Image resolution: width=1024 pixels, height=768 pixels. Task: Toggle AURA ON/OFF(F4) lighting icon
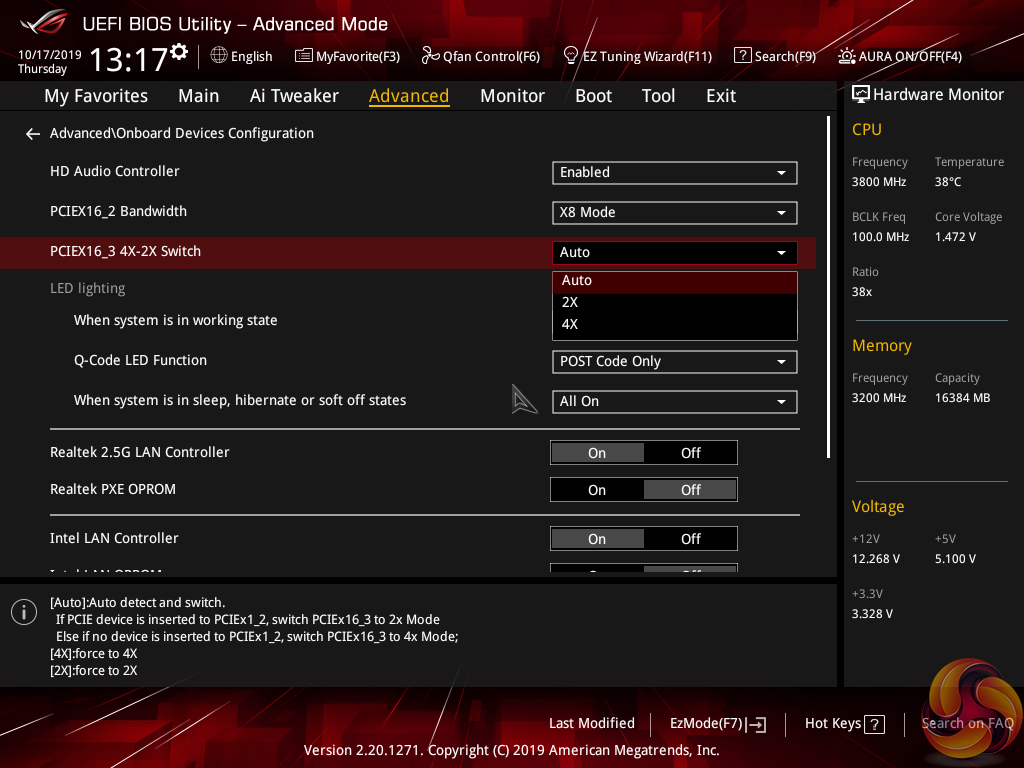[x=847, y=56]
